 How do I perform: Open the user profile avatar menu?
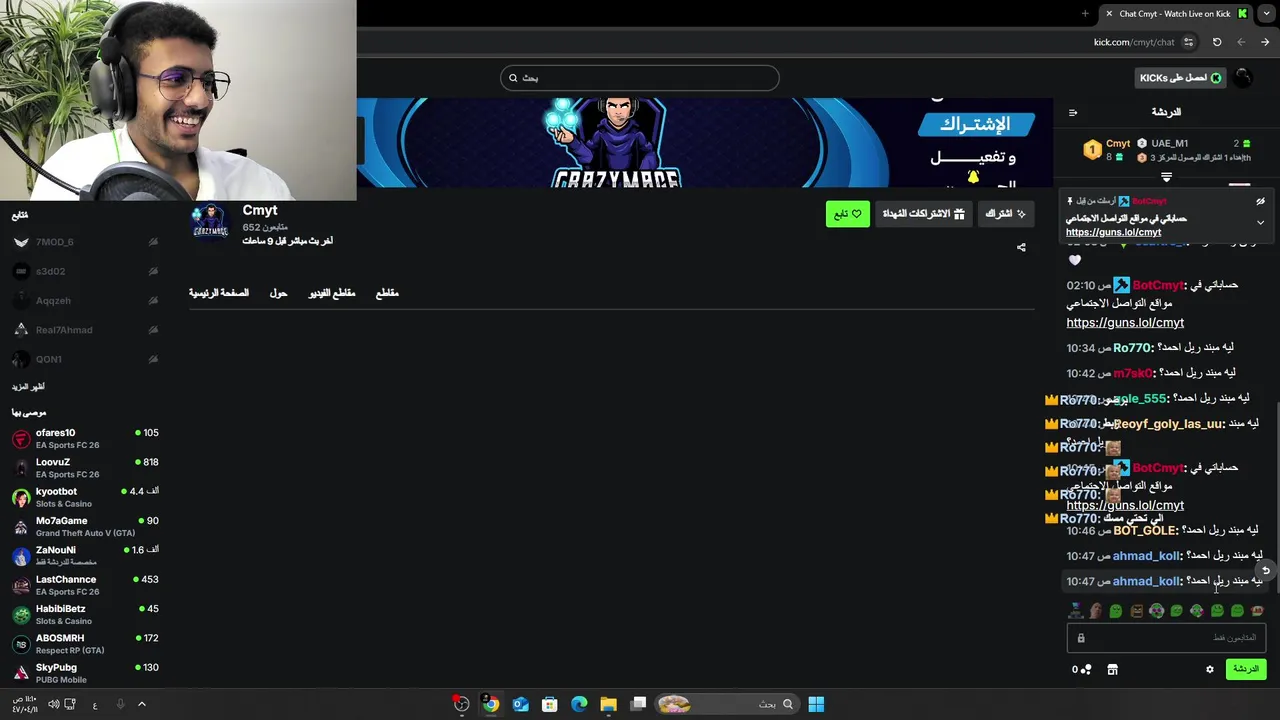point(1243,77)
